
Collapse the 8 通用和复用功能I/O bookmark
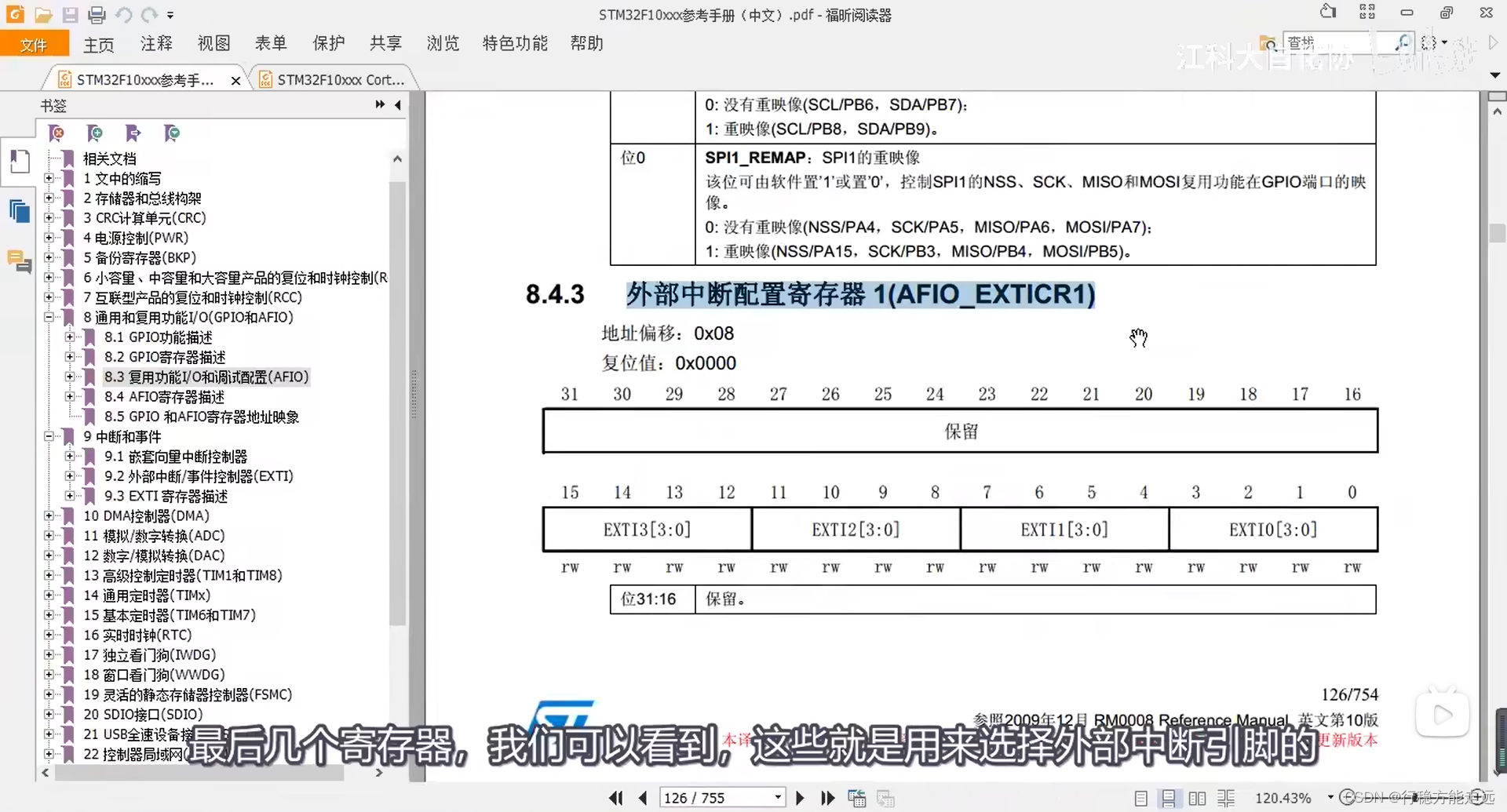point(49,318)
